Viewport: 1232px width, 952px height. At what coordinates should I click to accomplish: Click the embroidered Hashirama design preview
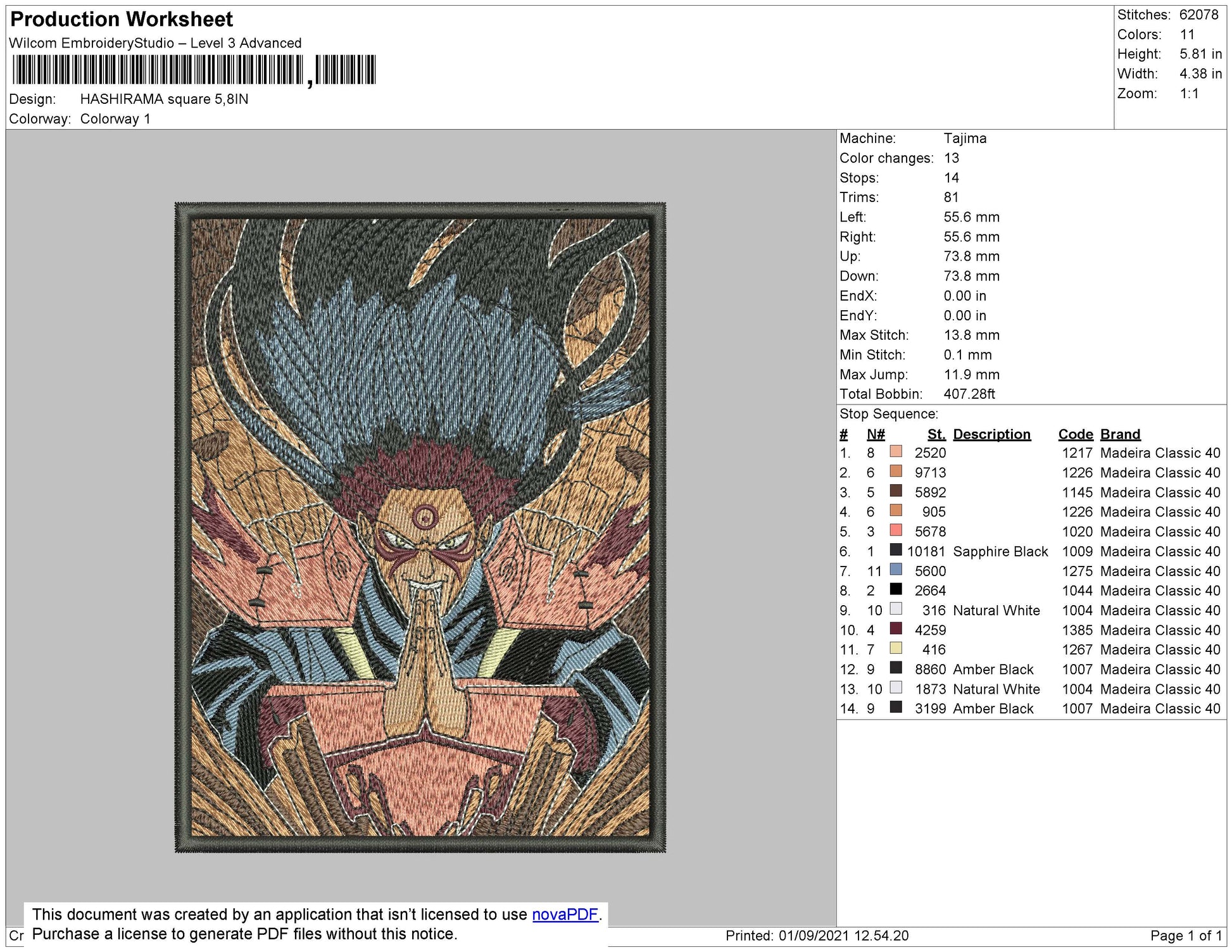point(420,527)
